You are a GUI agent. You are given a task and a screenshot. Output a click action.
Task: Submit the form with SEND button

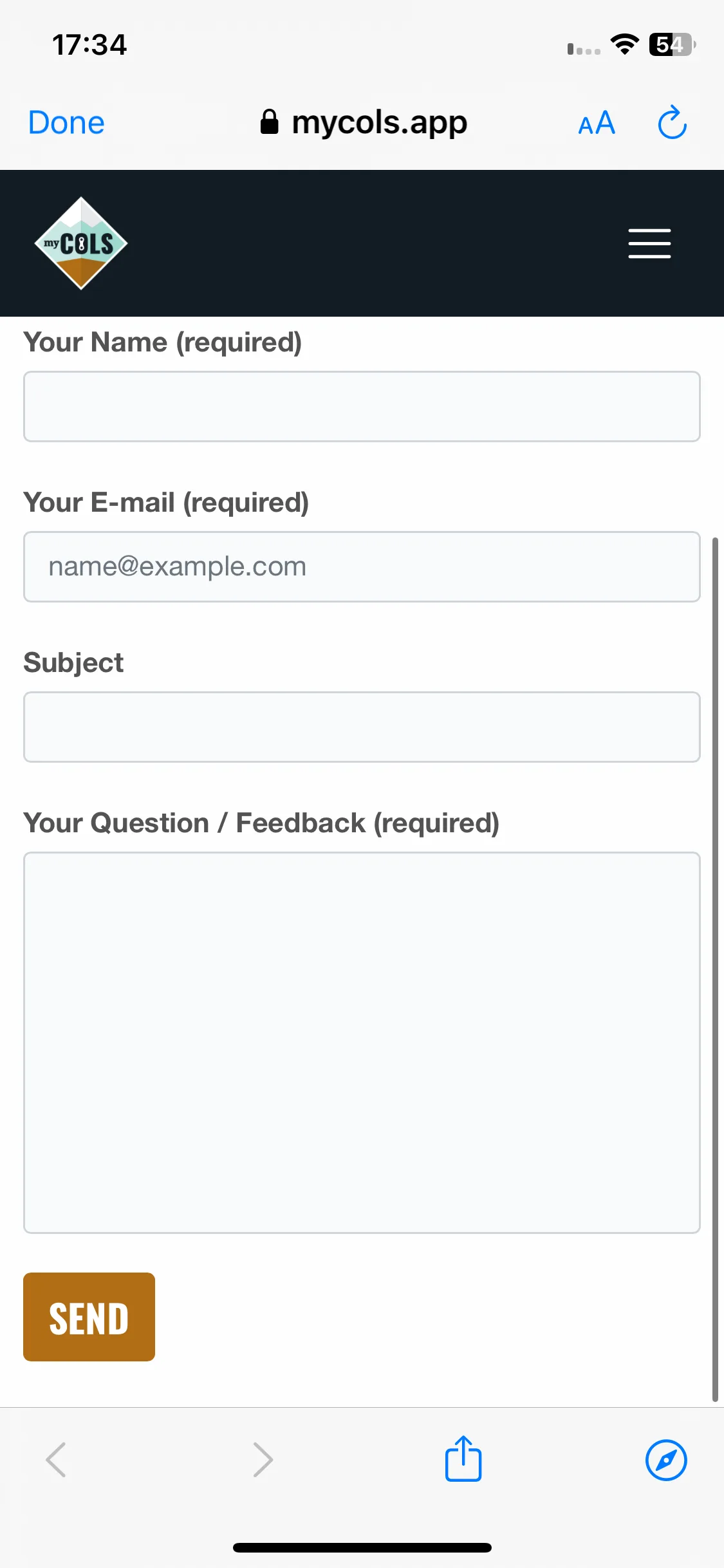[x=89, y=1317]
